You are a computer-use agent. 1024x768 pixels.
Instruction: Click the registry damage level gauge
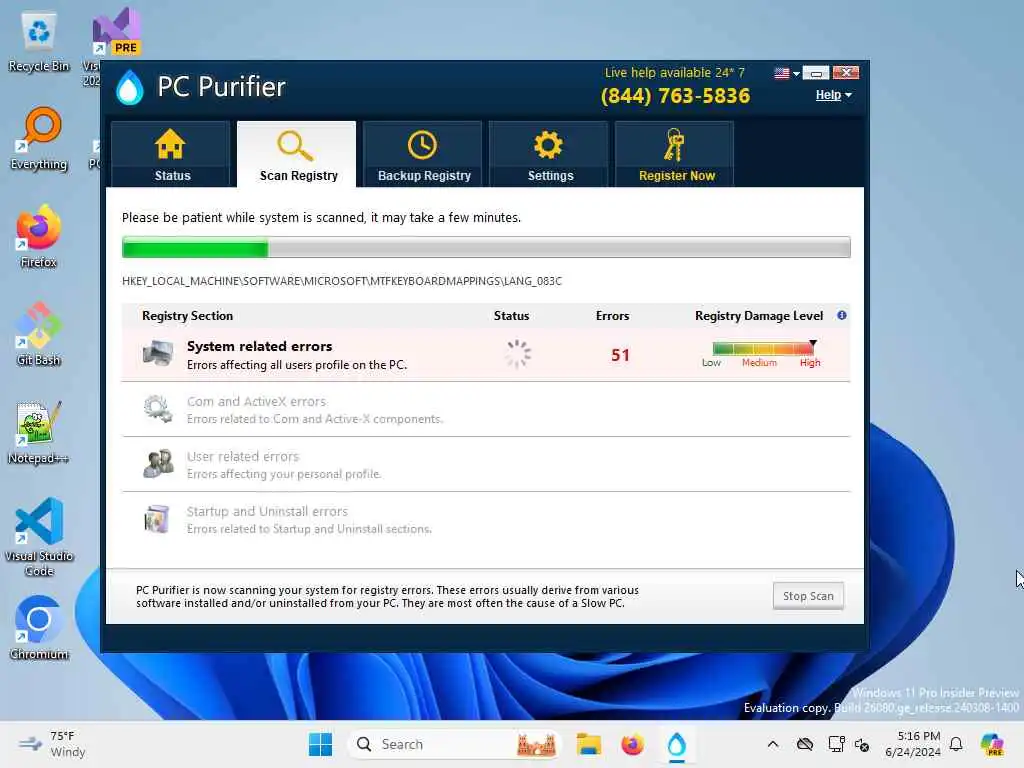763,349
